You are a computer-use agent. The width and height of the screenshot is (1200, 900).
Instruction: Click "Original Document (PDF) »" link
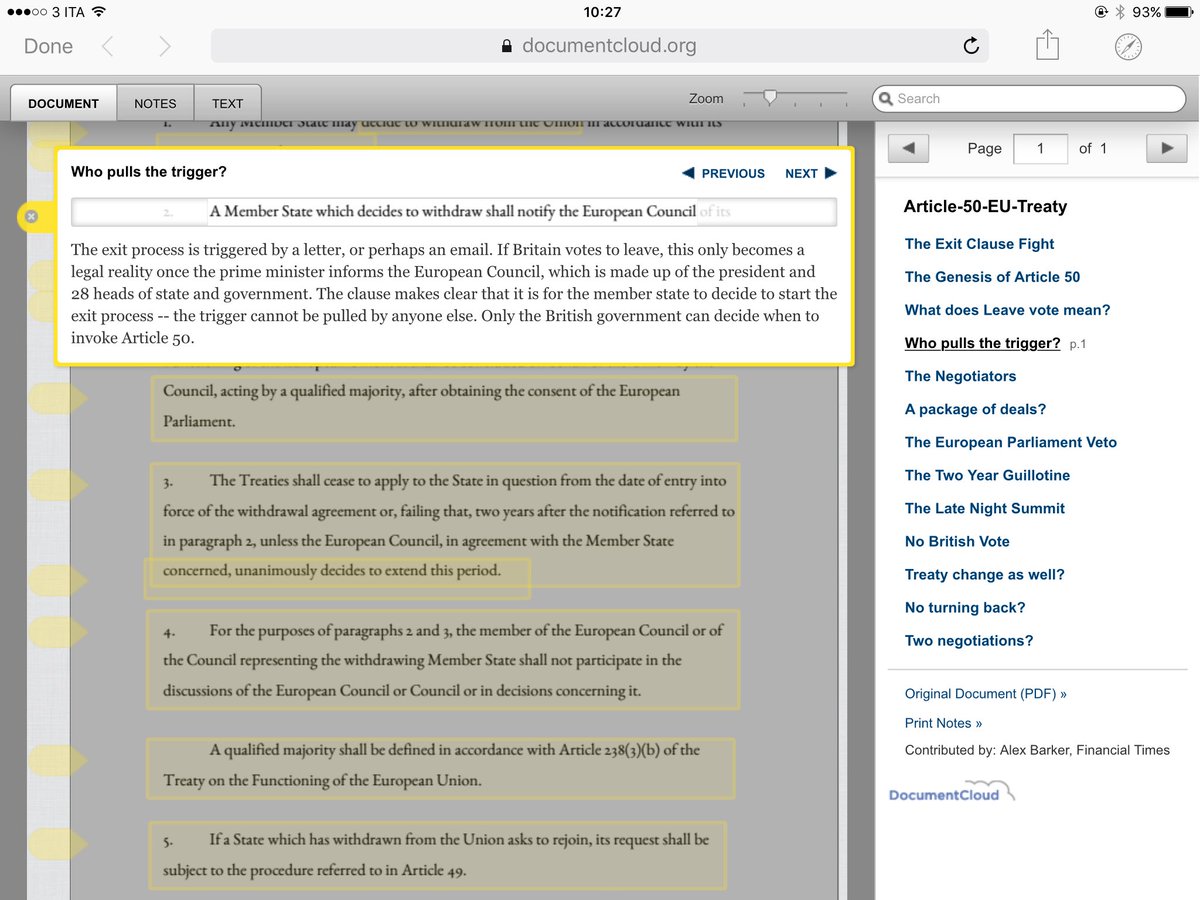click(985, 694)
